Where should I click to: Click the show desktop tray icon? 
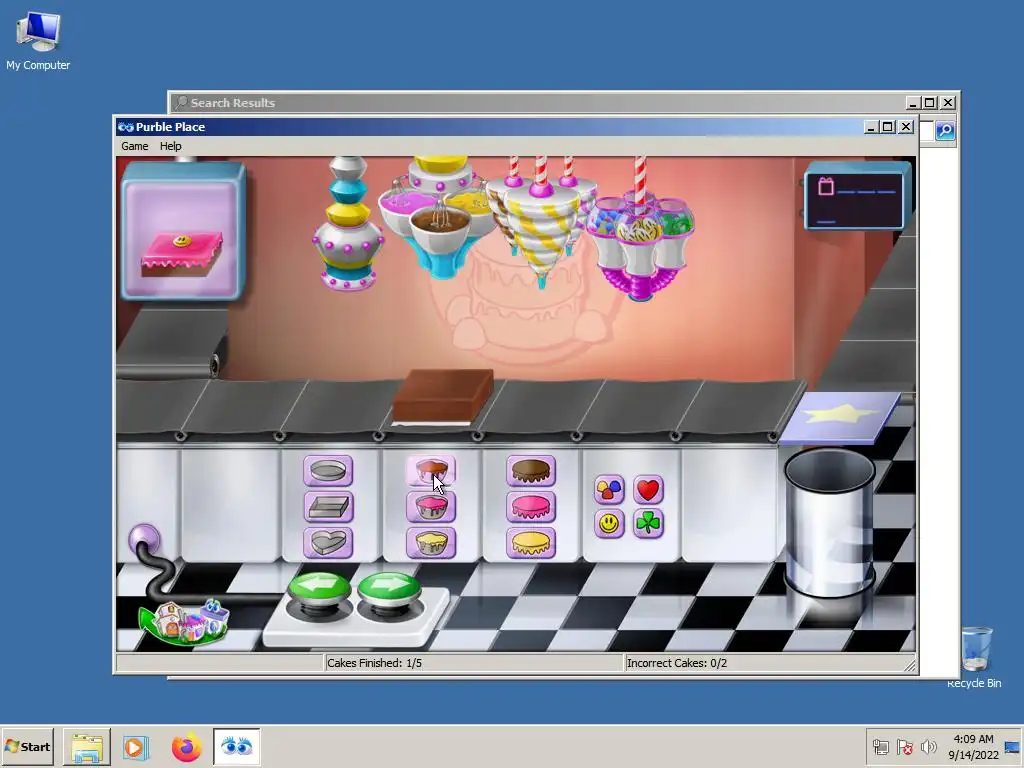[1013, 746]
